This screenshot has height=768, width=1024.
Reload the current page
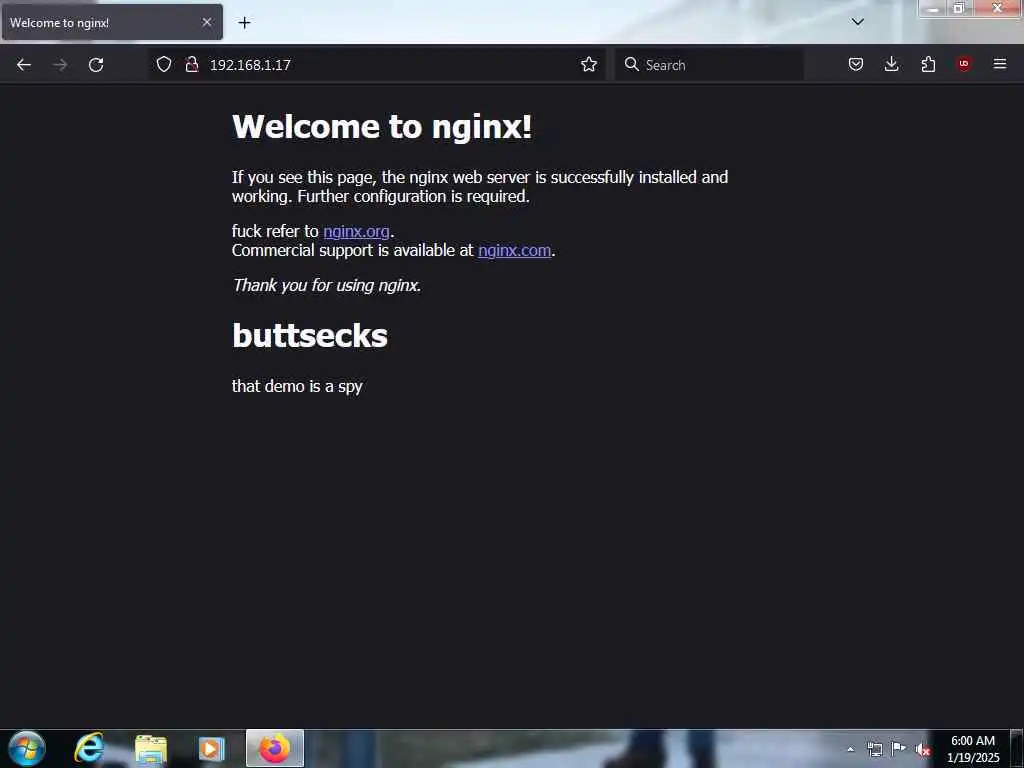click(x=96, y=65)
